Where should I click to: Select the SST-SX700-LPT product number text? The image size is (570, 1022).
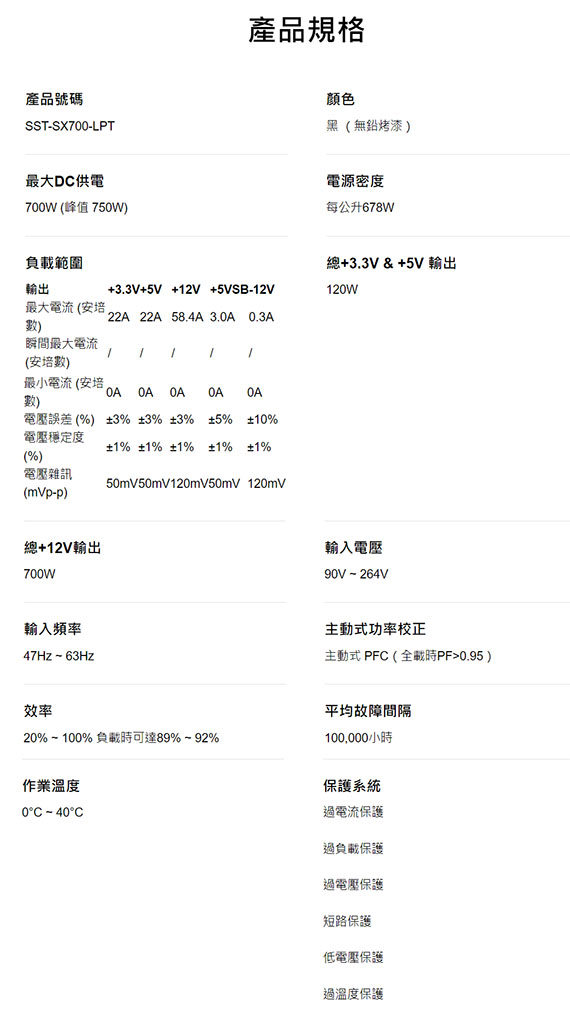point(70,126)
